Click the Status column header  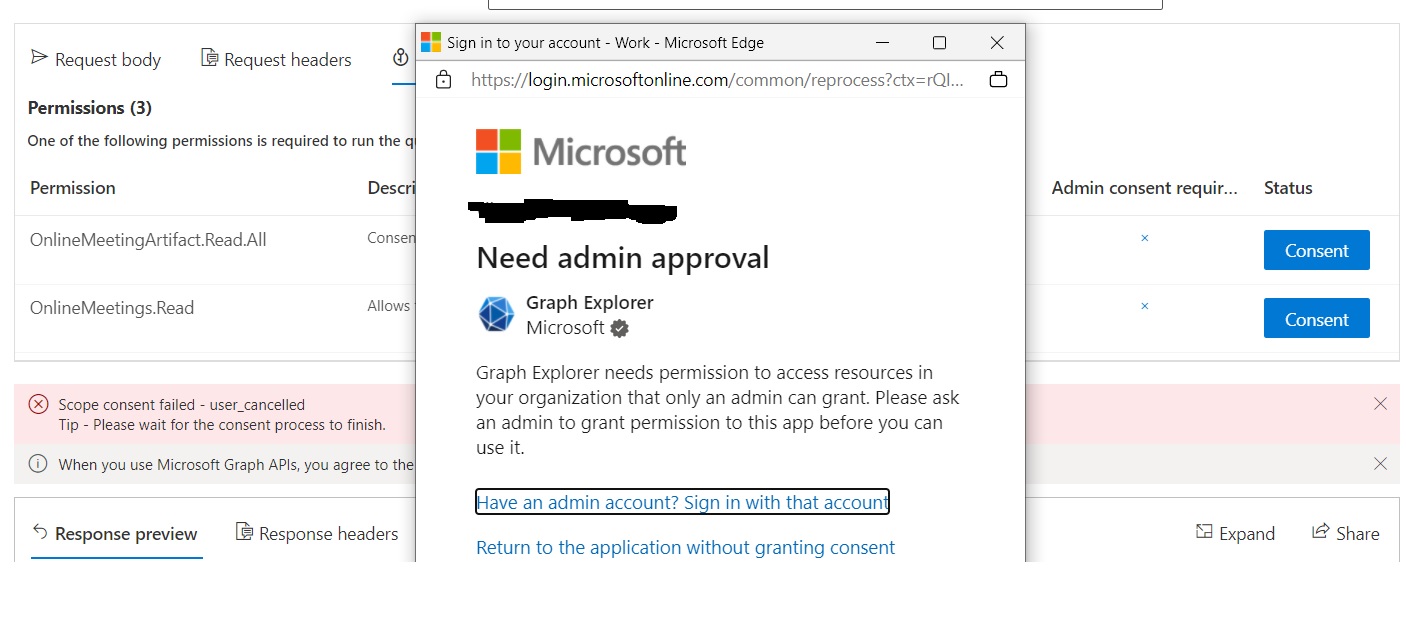1288,188
